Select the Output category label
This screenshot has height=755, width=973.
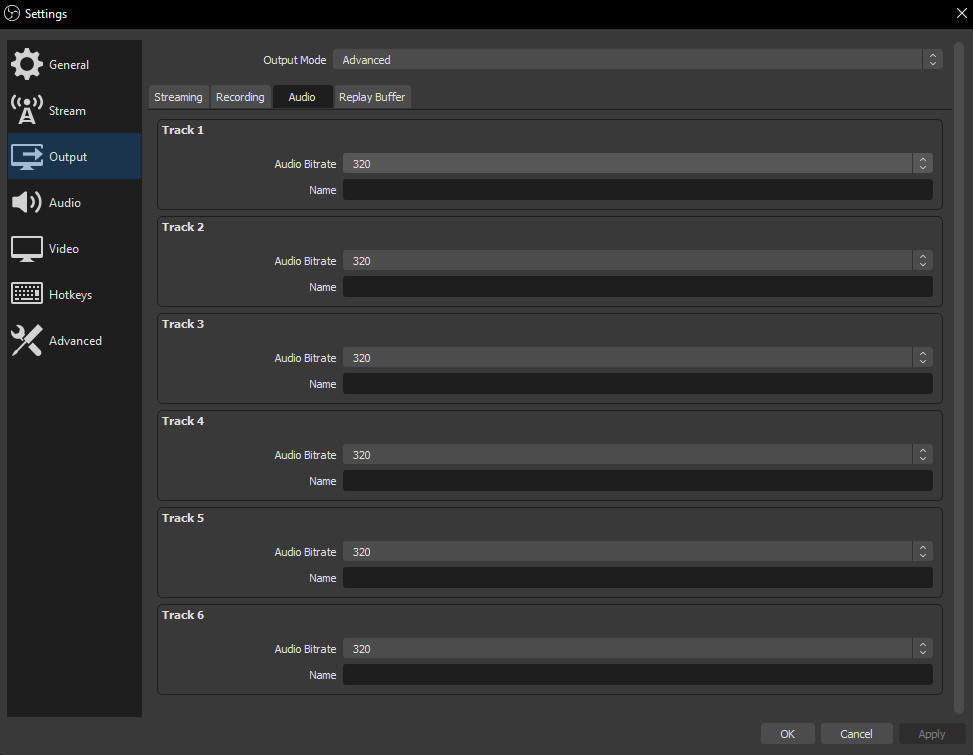tap(68, 157)
